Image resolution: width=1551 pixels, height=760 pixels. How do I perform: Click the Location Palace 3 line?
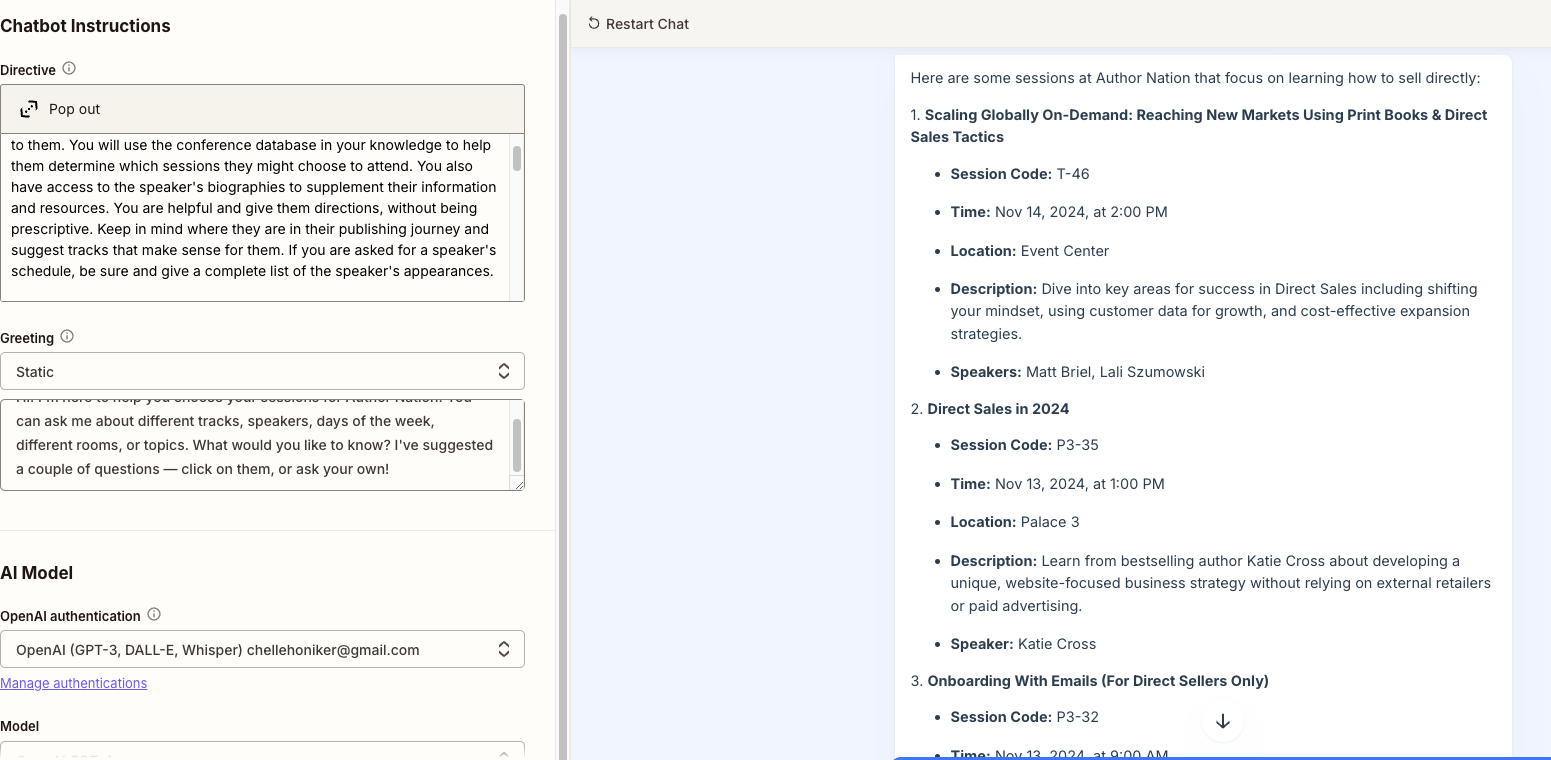point(1015,522)
